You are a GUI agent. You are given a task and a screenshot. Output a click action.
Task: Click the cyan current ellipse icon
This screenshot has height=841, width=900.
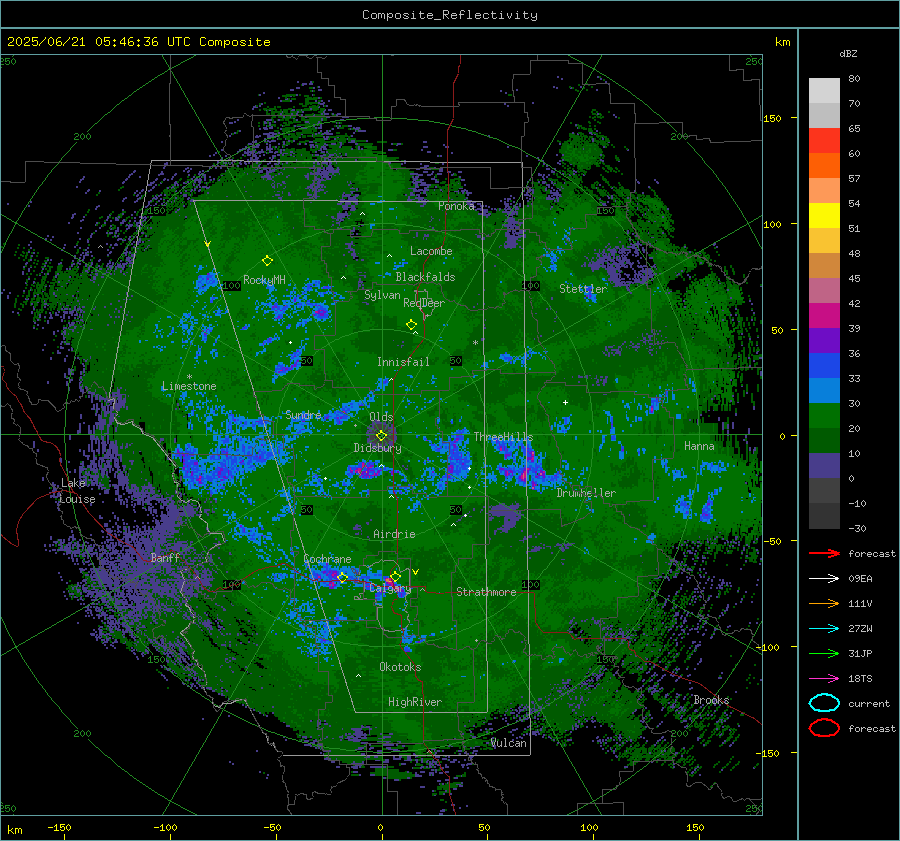824,703
